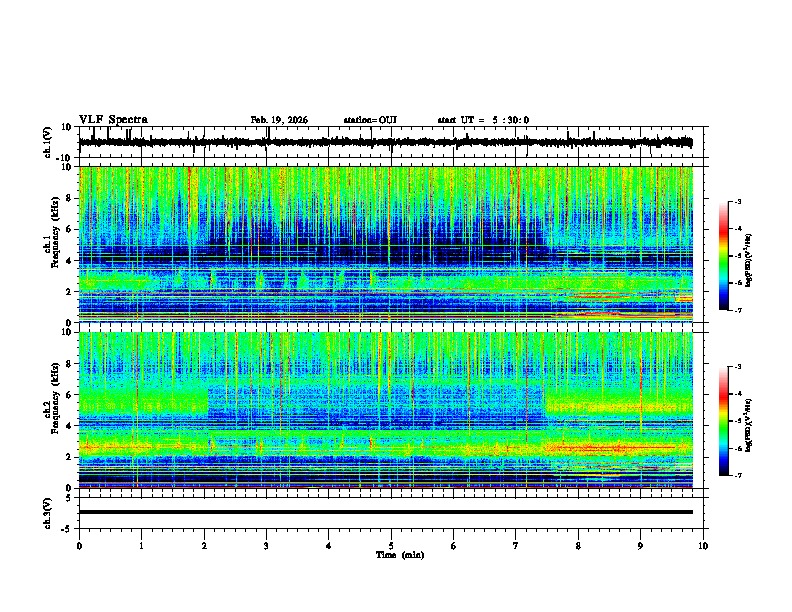Click the ch.1 Frequency (kHz) axis label
The image size is (792, 612).
52,232
